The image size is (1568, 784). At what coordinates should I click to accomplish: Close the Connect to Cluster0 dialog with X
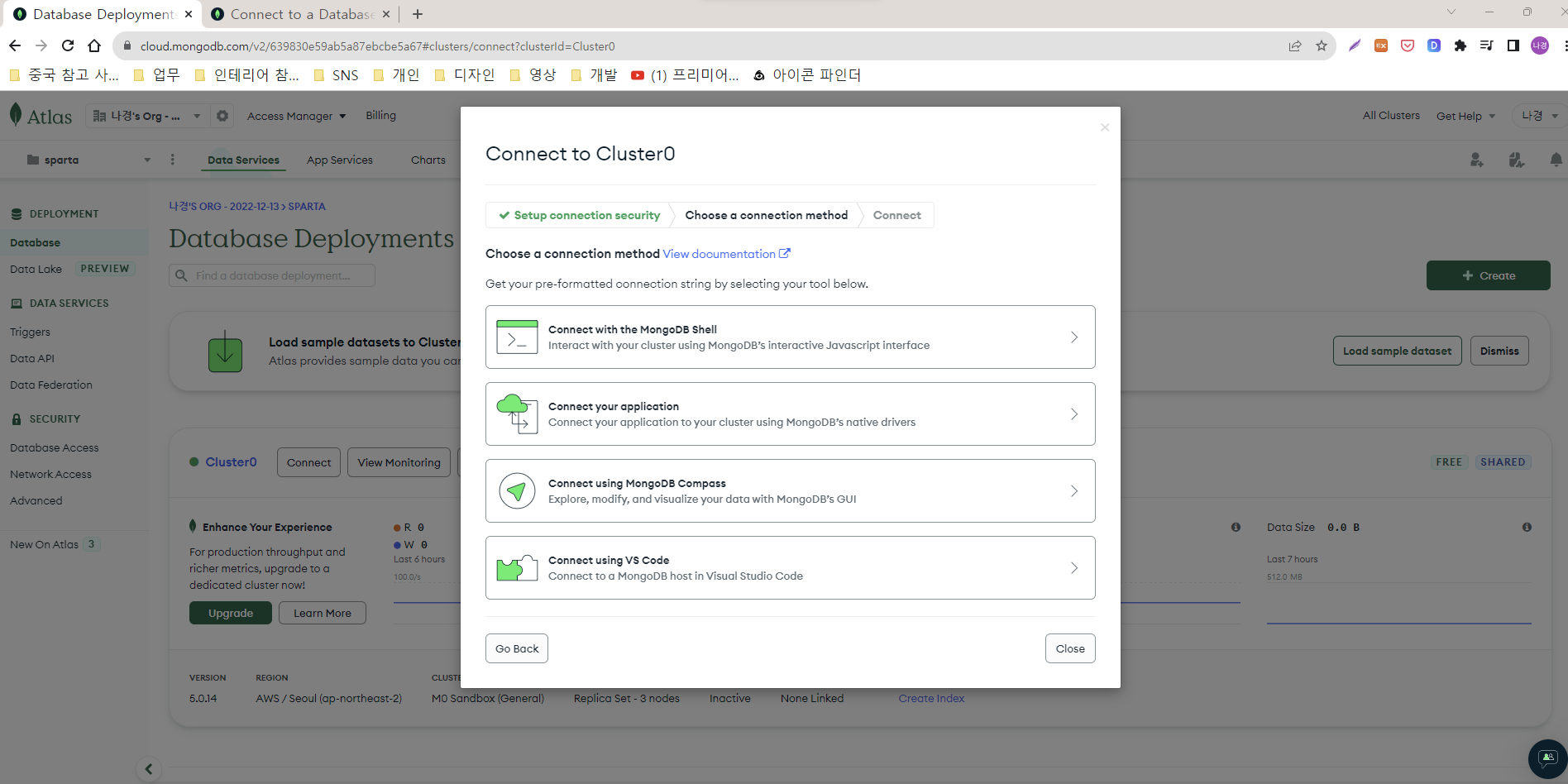tap(1105, 127)
